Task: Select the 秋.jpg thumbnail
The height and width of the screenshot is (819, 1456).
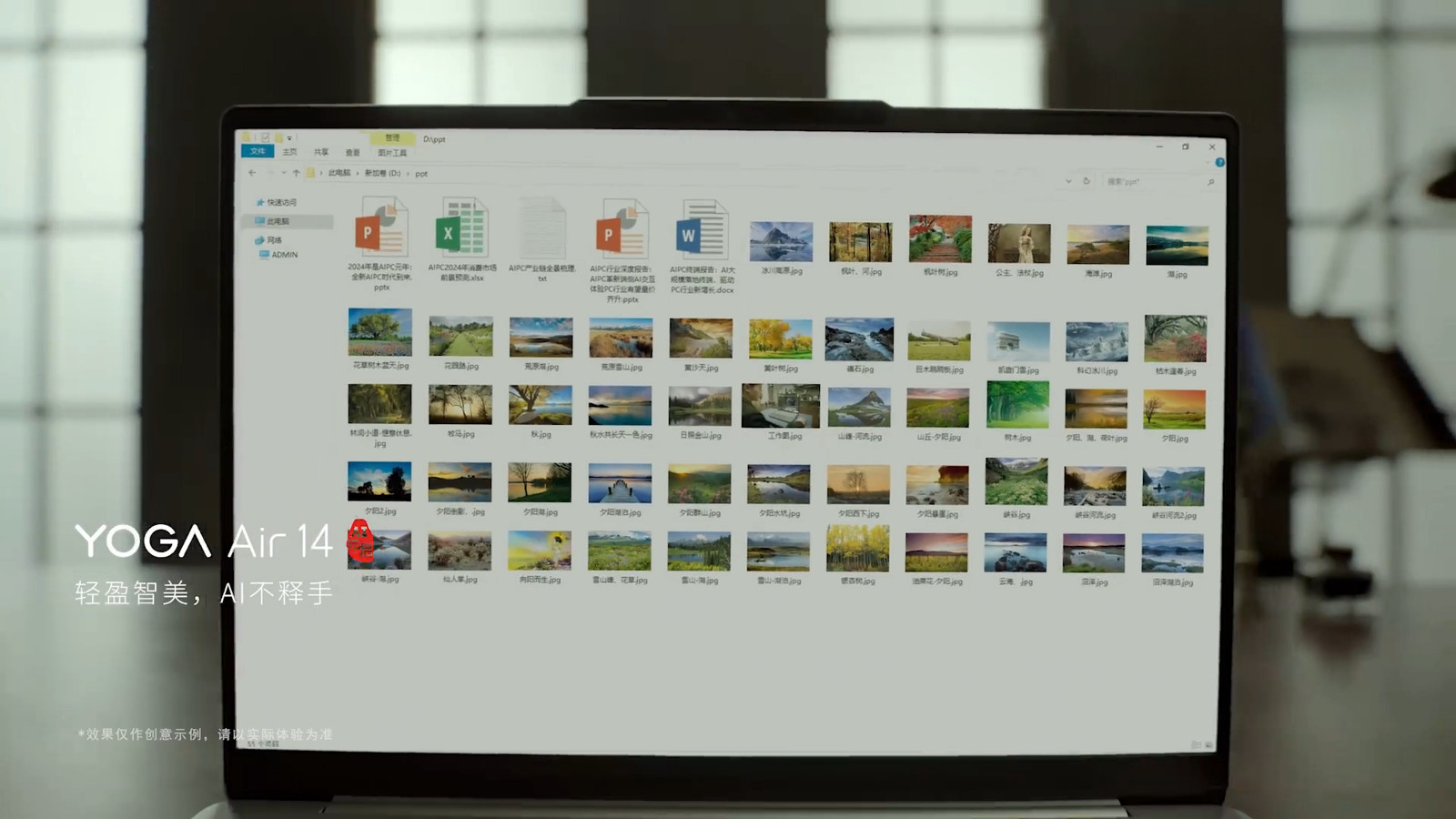Action: (541, 405)
